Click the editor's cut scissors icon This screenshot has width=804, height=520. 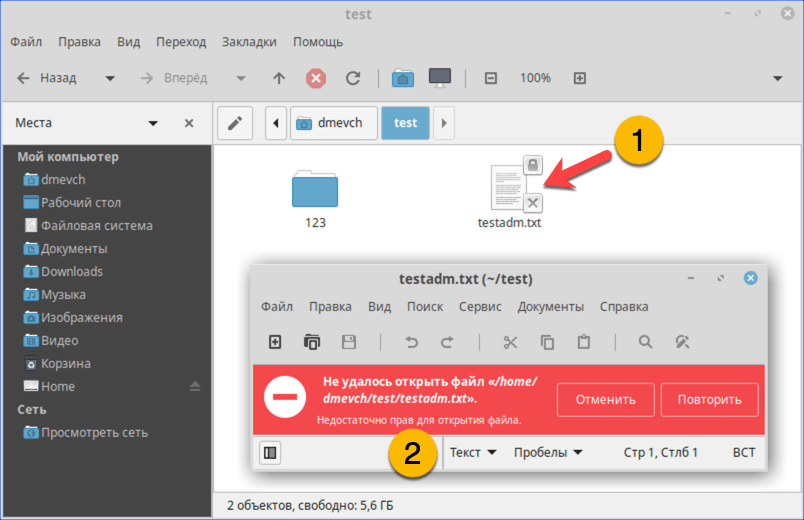(510, 342)
